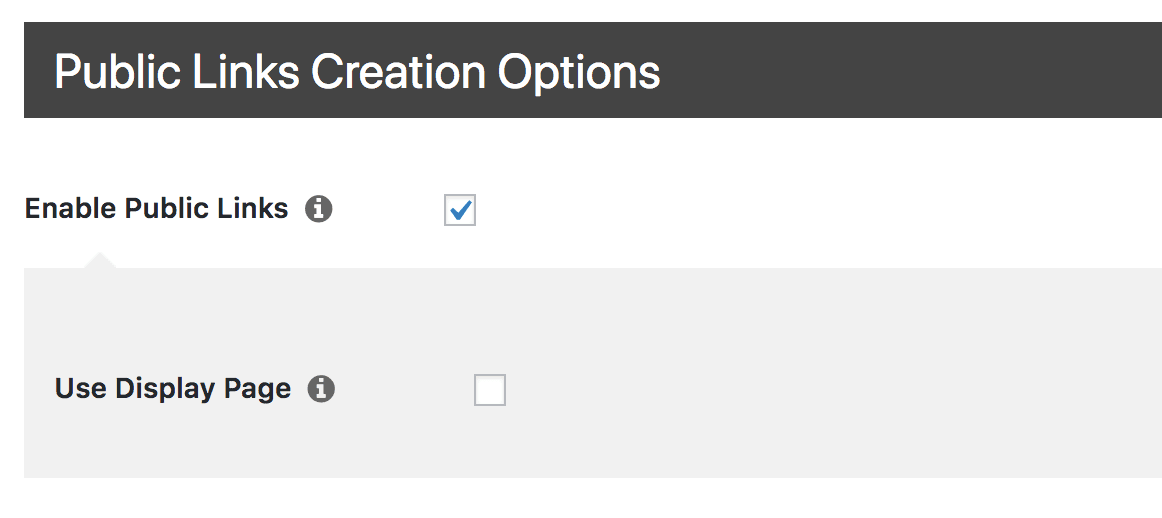Click the Enable Public Links label
The image size is (1162, 518).
pyautogui.click(x=156, y=209)
